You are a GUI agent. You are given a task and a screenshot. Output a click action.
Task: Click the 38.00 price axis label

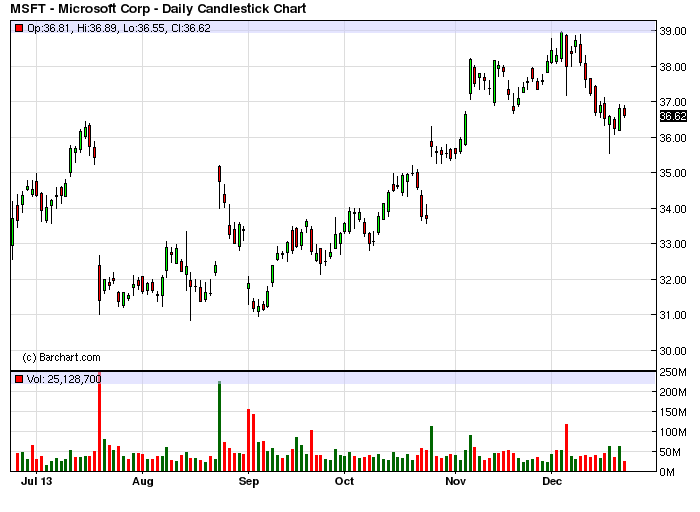(673, 67)
